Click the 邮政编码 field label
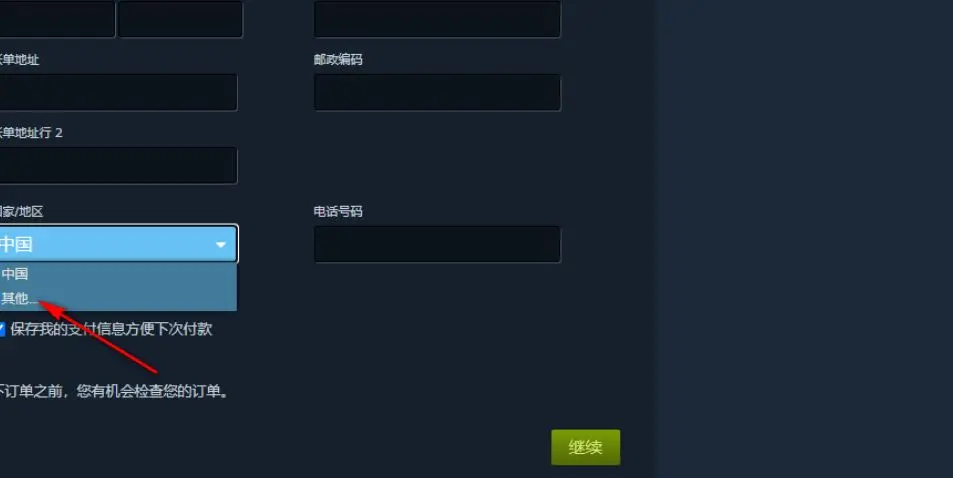Viewport: 953px width, 478px height. [x=338, y=60]
